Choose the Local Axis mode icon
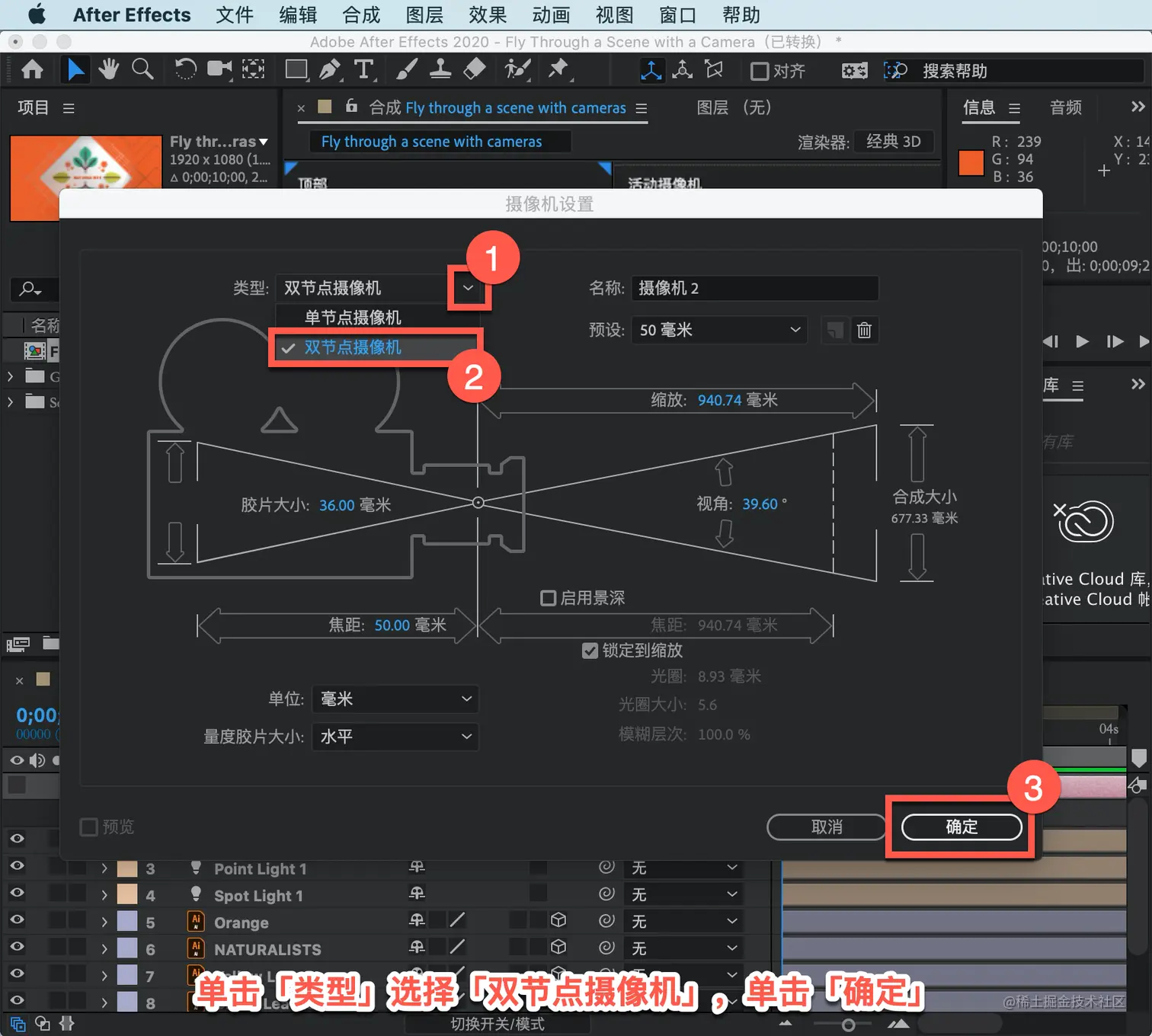 651,70
